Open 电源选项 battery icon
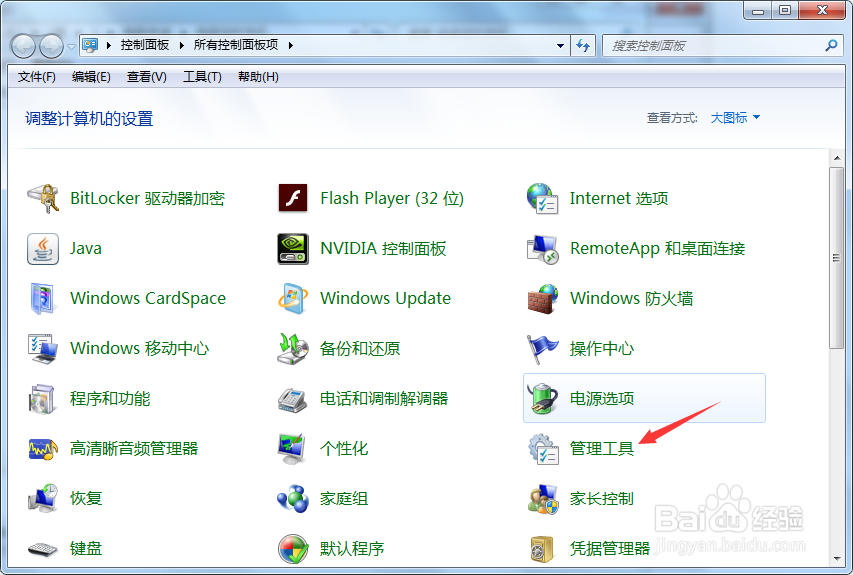Image resolution: width=853 pixels, height=575 pixels. (x=542, y=399)
